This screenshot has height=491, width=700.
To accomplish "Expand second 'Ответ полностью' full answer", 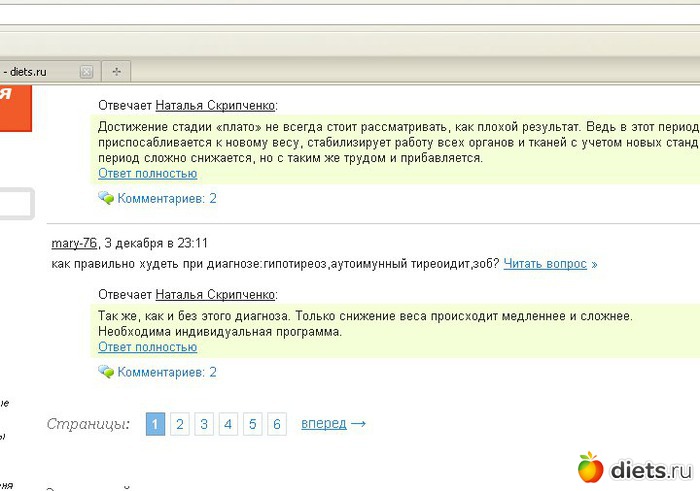I will pyautogui.click(x=147, y=347).
